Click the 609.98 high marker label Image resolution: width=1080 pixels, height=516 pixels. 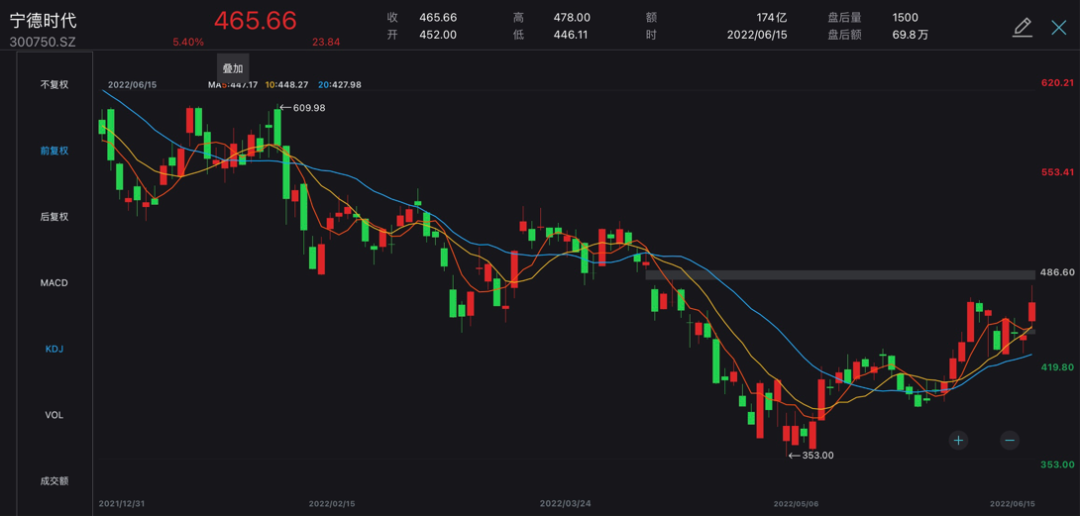tap(309, 107)
